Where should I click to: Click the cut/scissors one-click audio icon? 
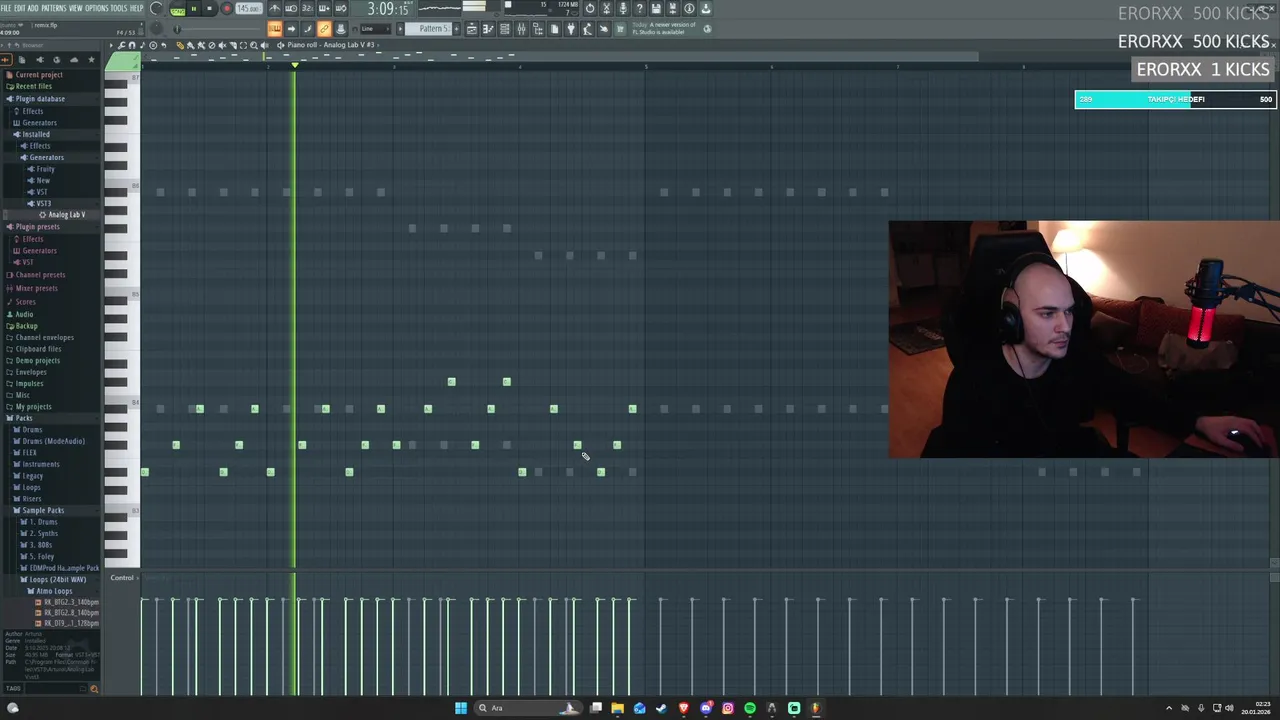(606, 8)
